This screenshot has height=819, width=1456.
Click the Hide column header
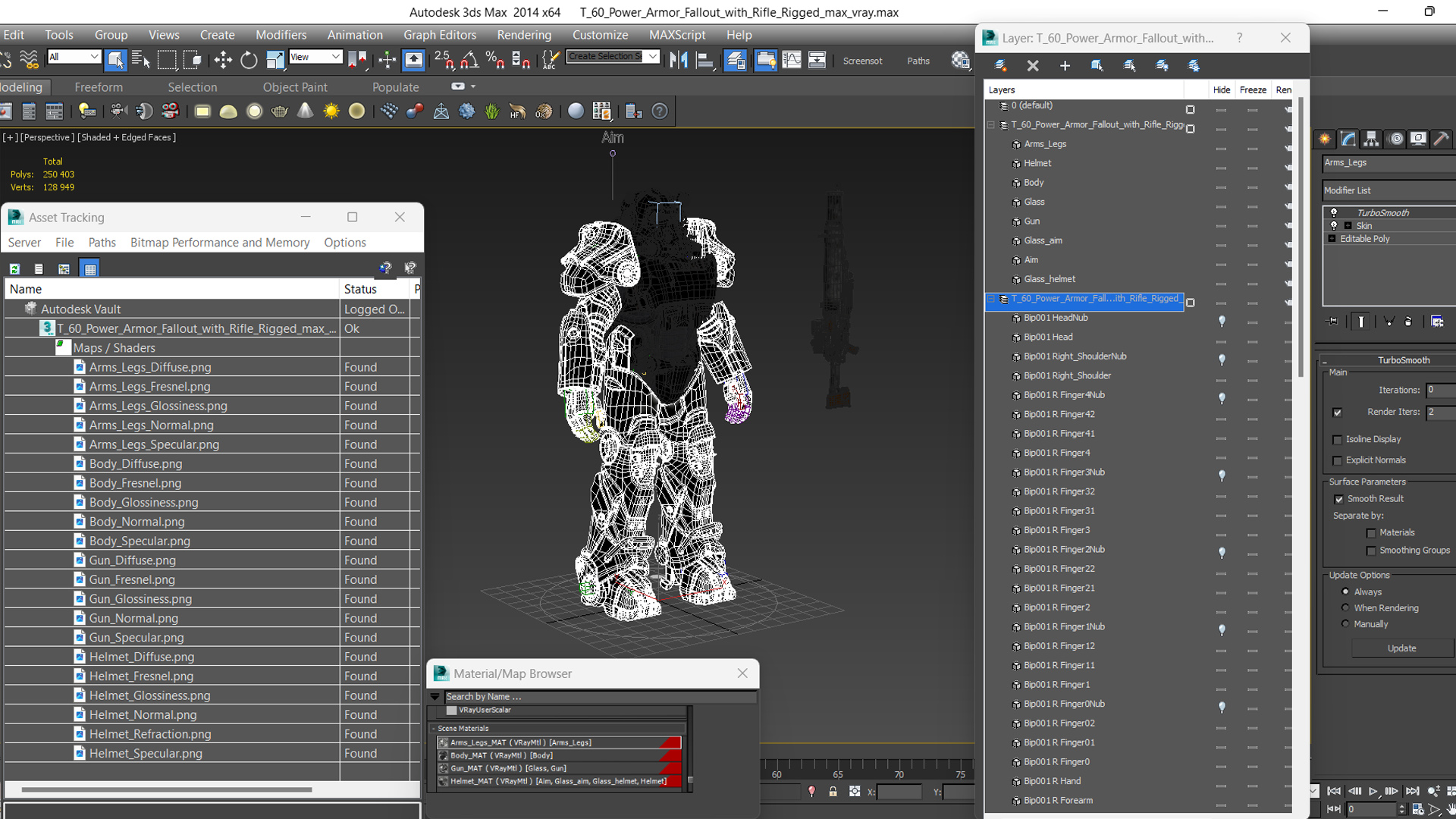pyautogui.click(x=1222, y=89)
